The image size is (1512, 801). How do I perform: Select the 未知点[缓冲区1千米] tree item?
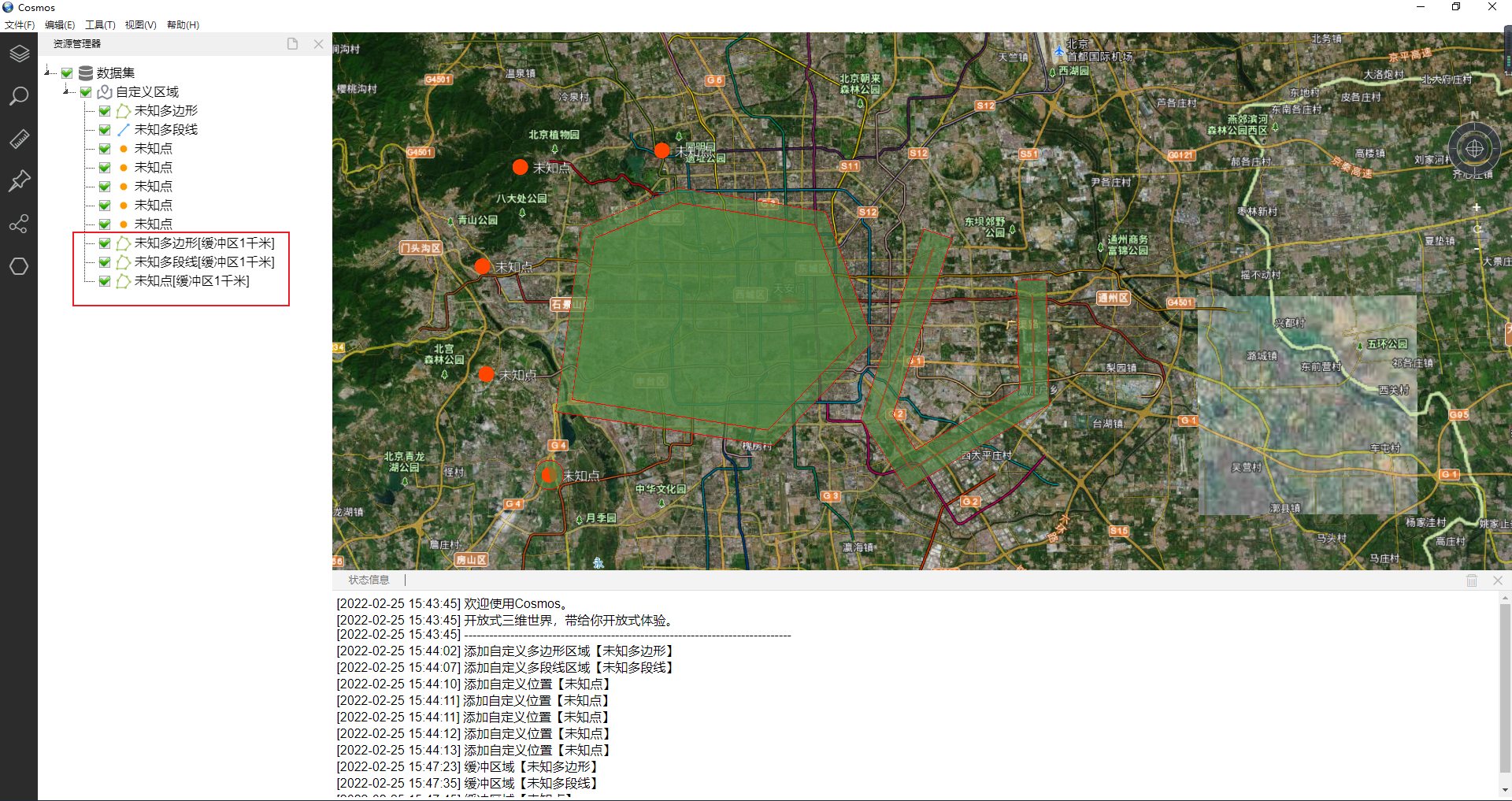[191, 281]
